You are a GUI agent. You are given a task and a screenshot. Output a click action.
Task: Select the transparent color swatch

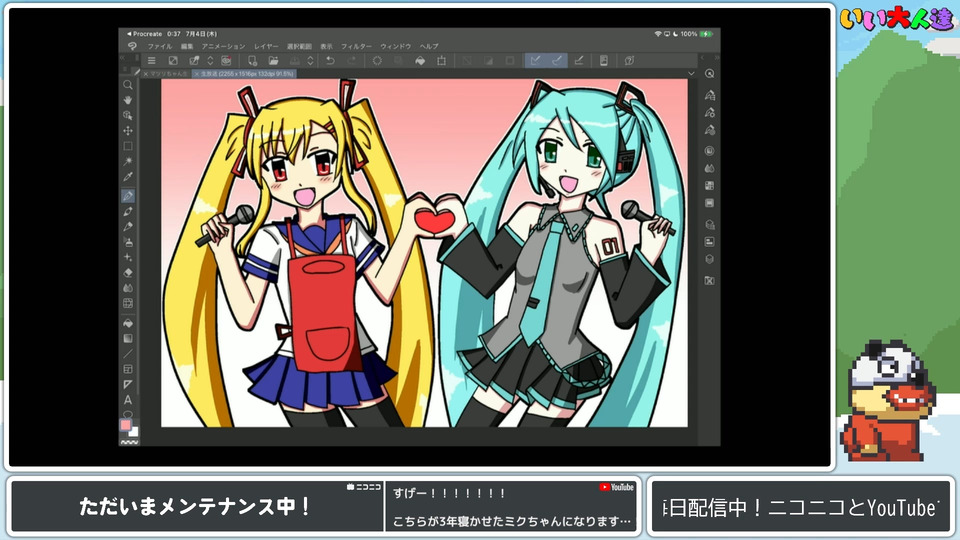(129, 441)
